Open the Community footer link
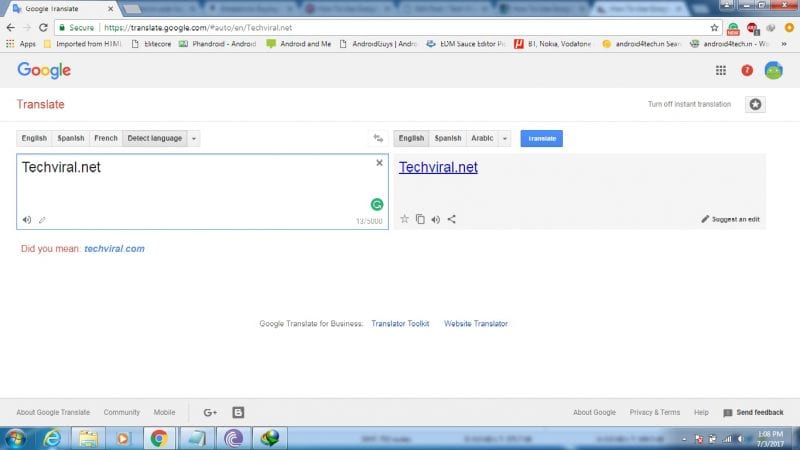Viewport: 800px width, 450px height. point(121,412)
